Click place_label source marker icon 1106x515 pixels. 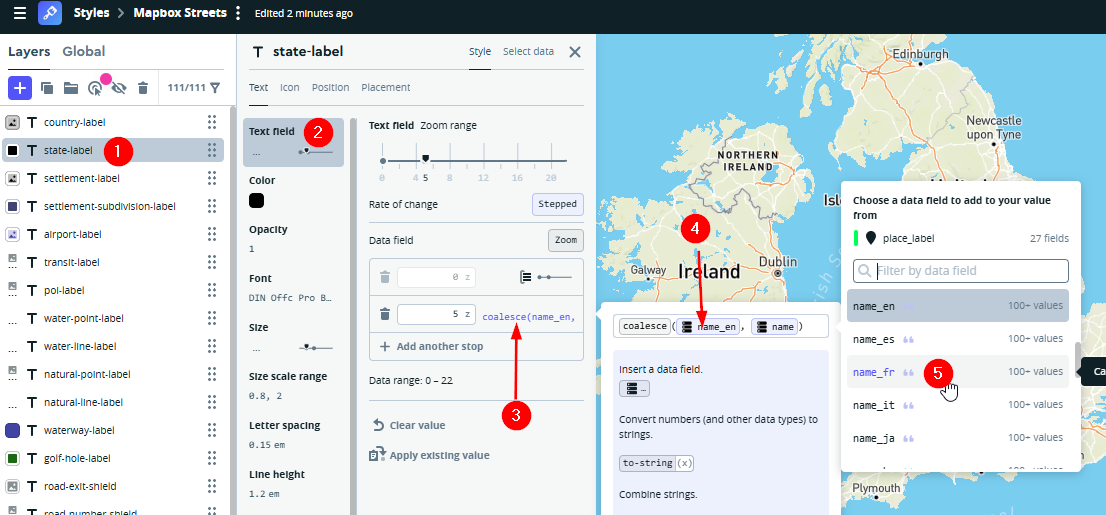(870, 238)
